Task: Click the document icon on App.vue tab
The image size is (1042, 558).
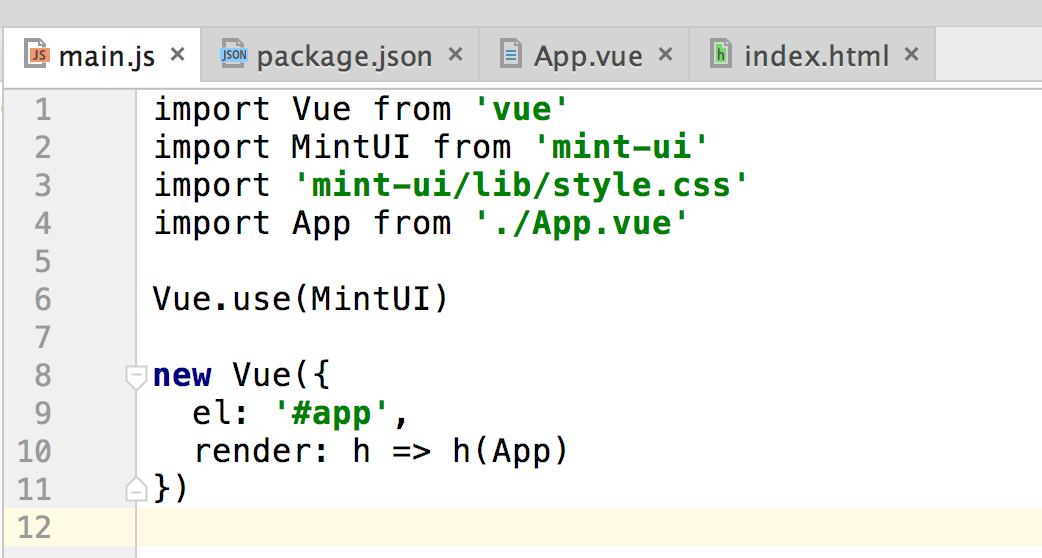Action: coord(510,54)
